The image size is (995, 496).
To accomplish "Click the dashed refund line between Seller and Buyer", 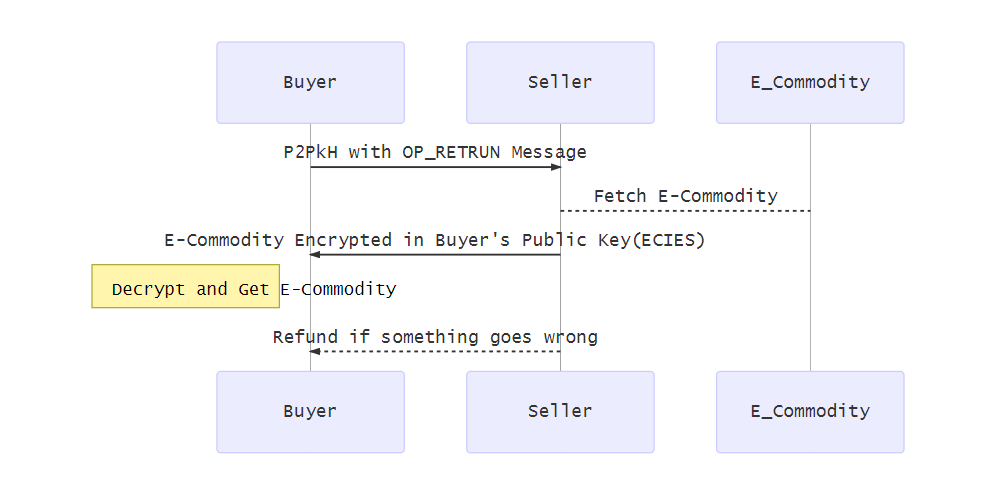I will 435,351.
